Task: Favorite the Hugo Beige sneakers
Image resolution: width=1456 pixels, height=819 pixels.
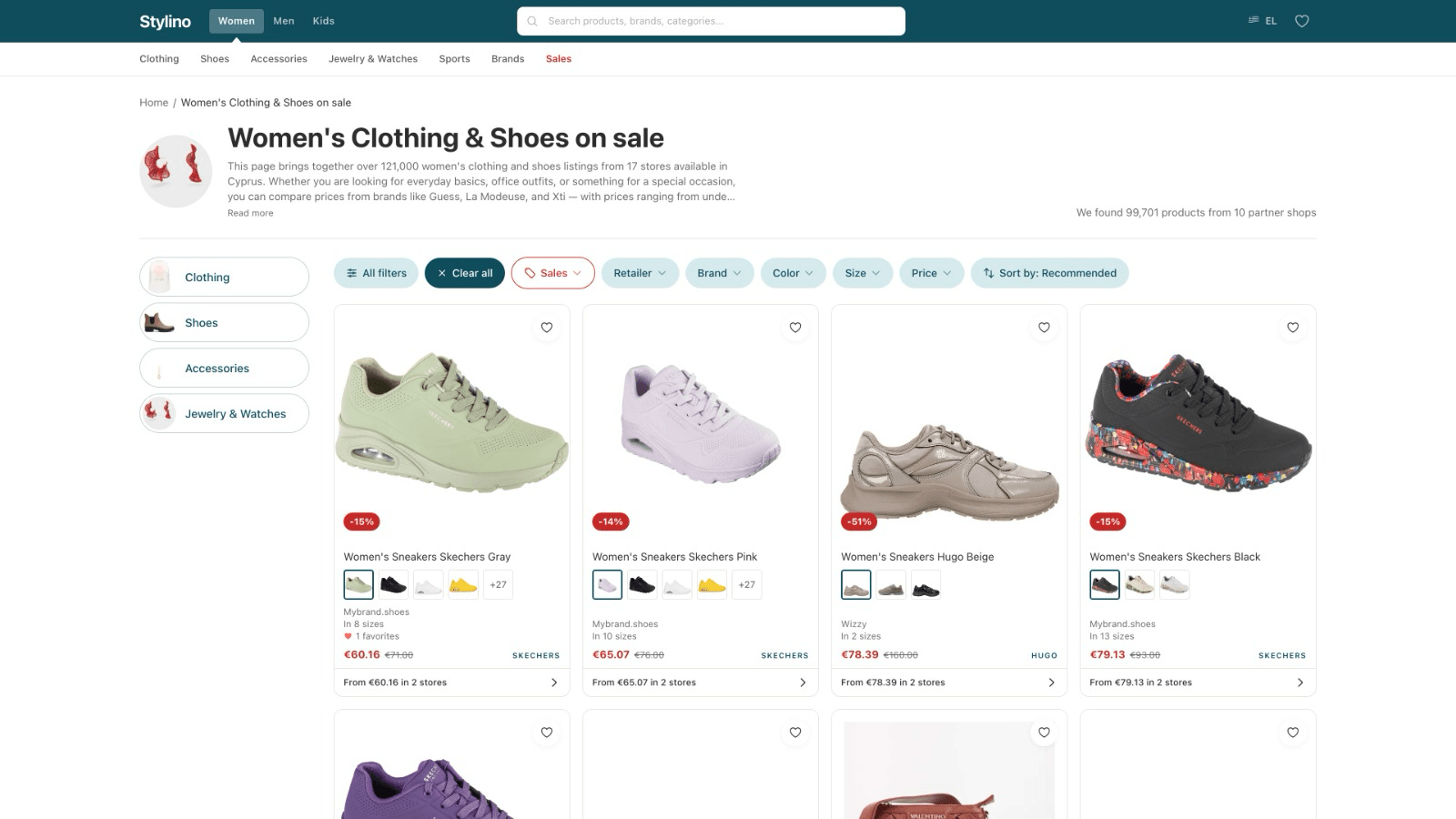Action: 1044,328
